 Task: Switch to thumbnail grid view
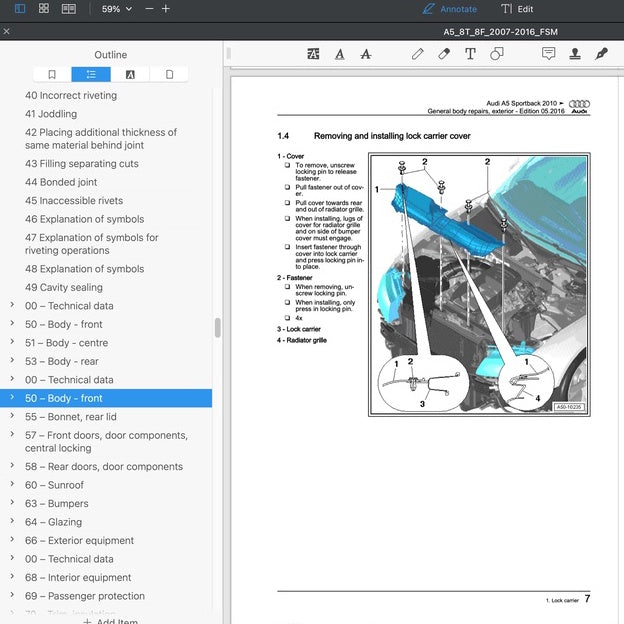pos(44,8)
